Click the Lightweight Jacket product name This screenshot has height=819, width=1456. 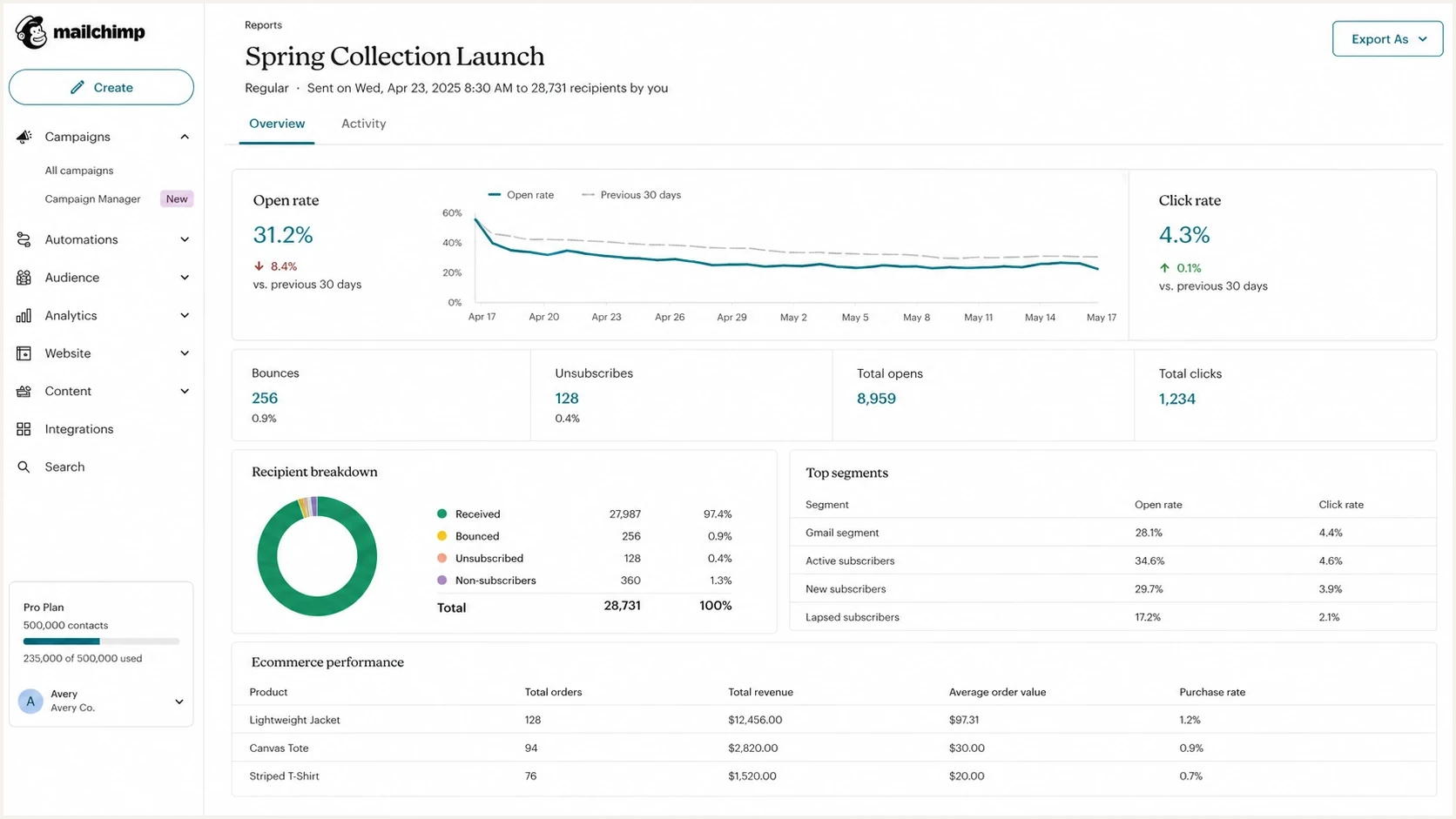point(294,720)
